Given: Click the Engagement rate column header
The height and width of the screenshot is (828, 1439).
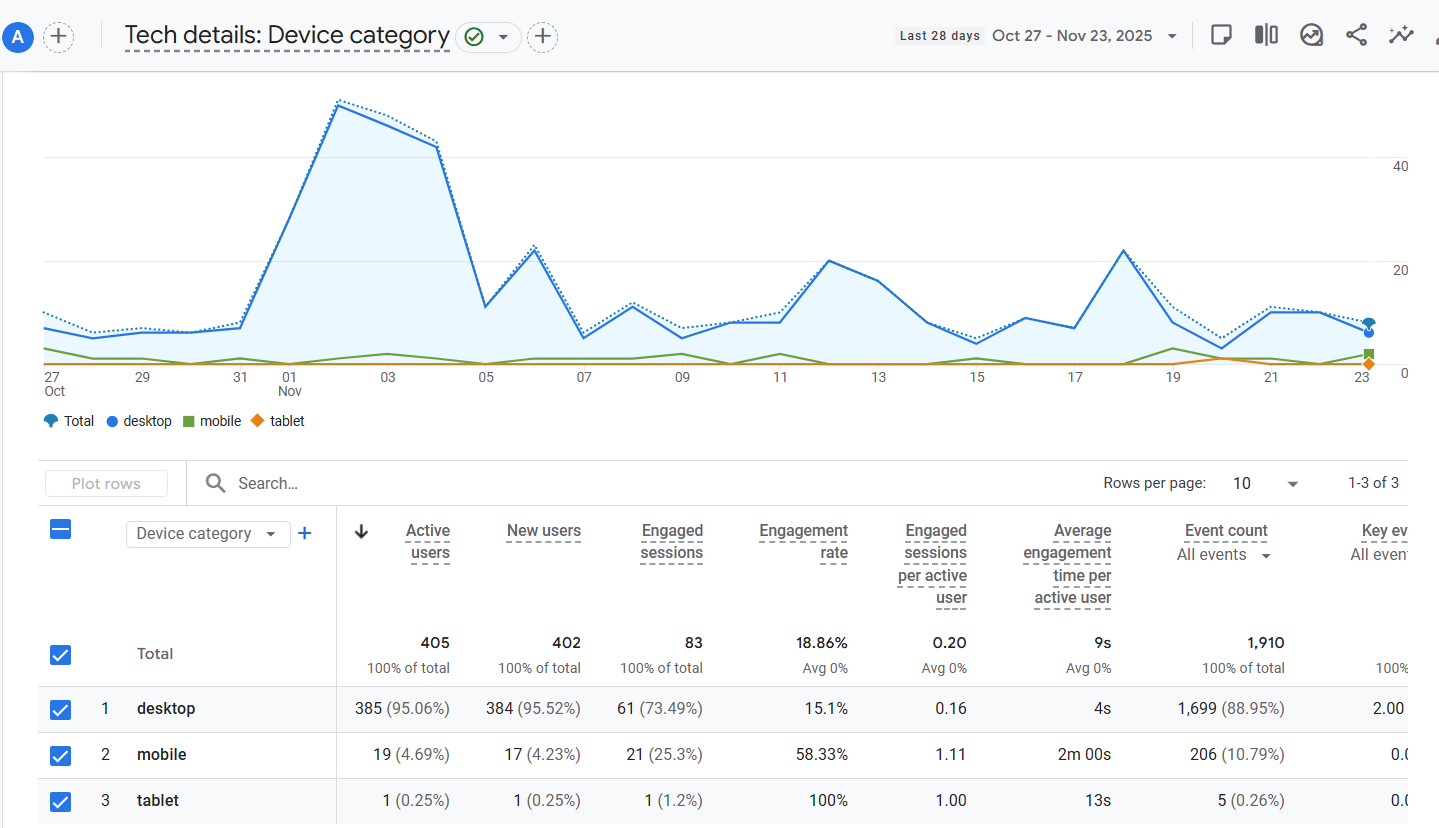Looking at the screenshot, I should pyautogui.click(x=803, y=542).
